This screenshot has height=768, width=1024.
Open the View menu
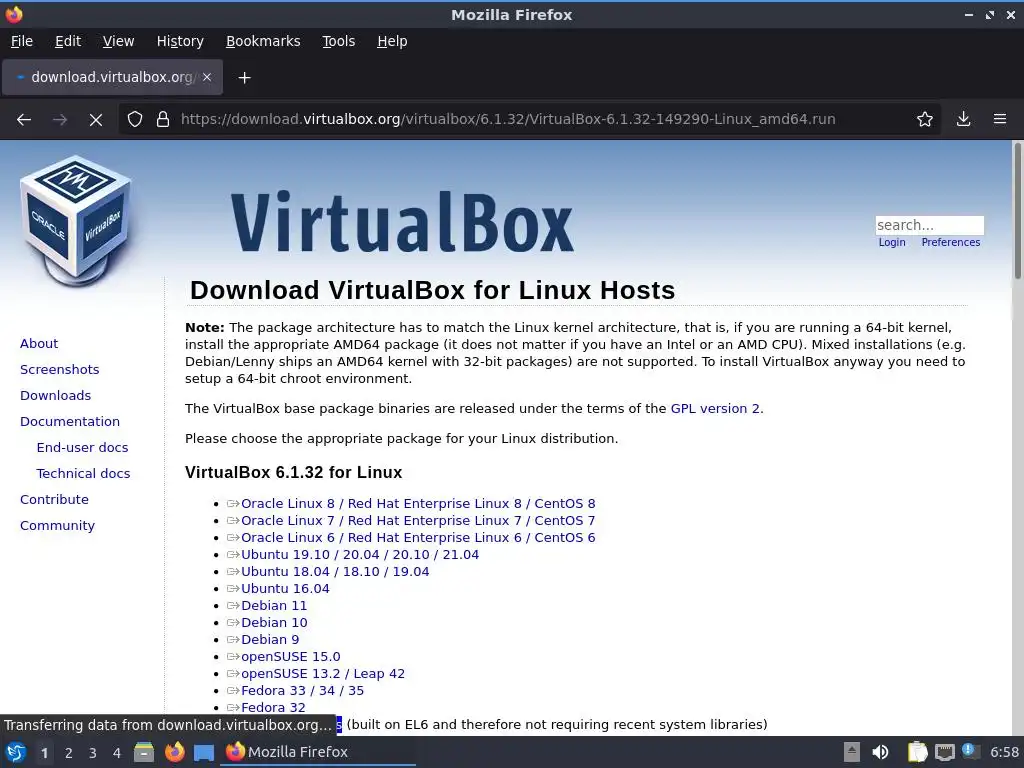[x=118, y=41]
